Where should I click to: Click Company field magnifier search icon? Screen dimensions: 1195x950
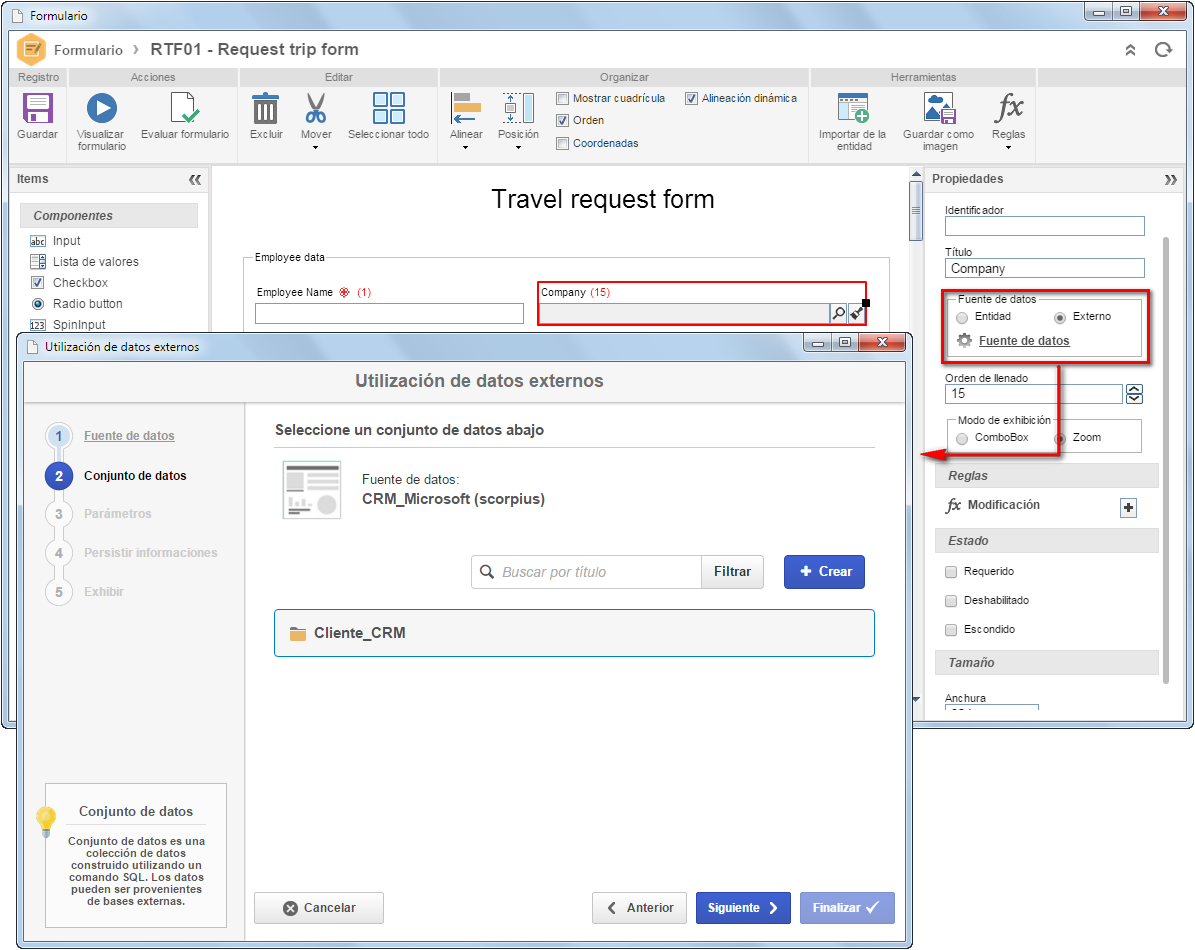838,313
